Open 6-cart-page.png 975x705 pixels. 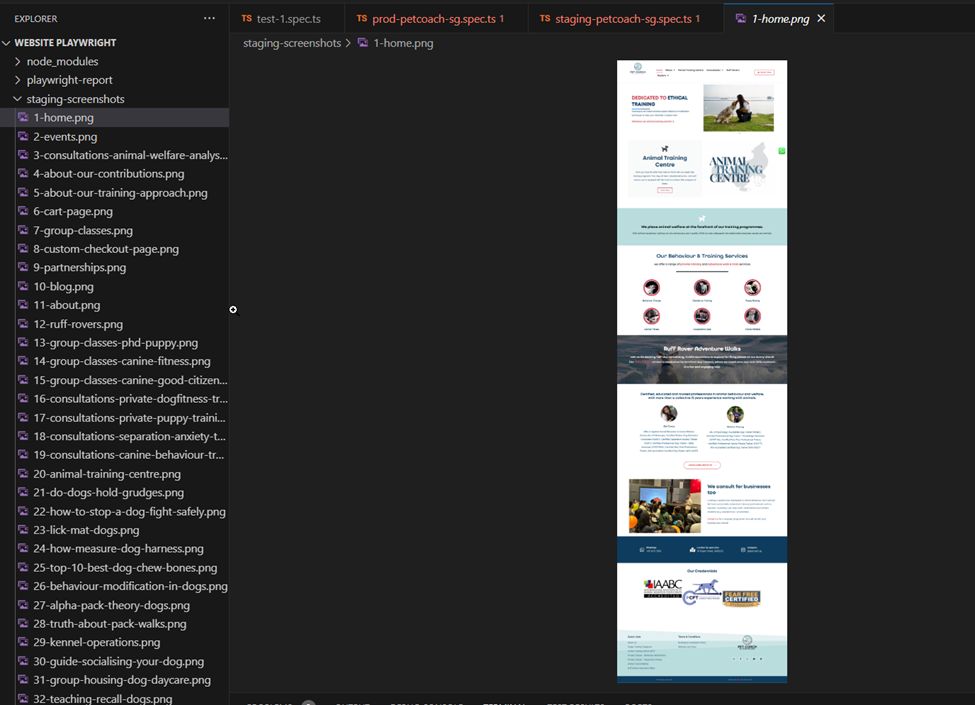pos(114,211)
